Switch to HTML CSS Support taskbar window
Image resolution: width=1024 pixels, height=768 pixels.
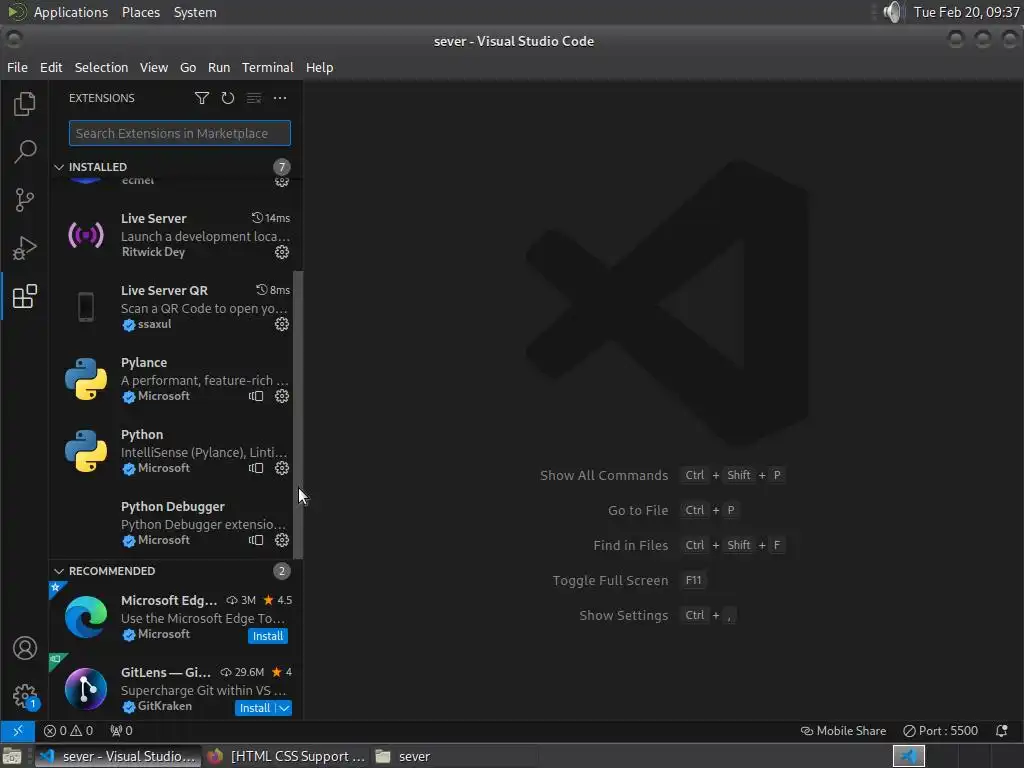tap(286, 756)
